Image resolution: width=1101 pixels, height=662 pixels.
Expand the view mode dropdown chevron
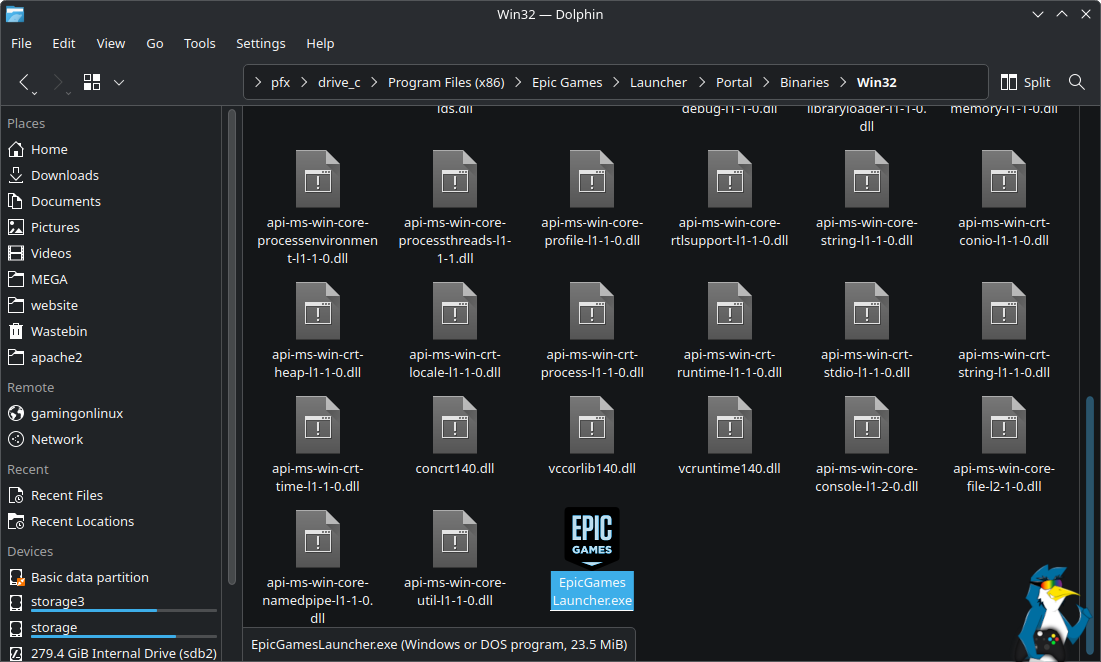(x=119, y=82)
